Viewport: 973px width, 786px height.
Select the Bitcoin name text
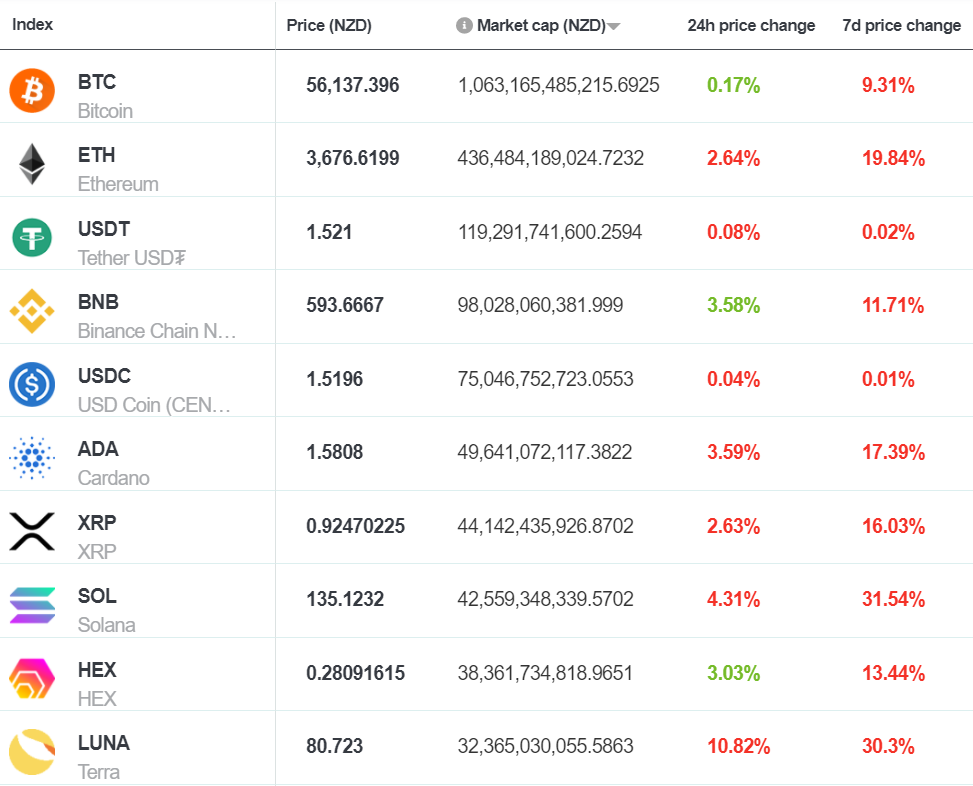(105, 111)
